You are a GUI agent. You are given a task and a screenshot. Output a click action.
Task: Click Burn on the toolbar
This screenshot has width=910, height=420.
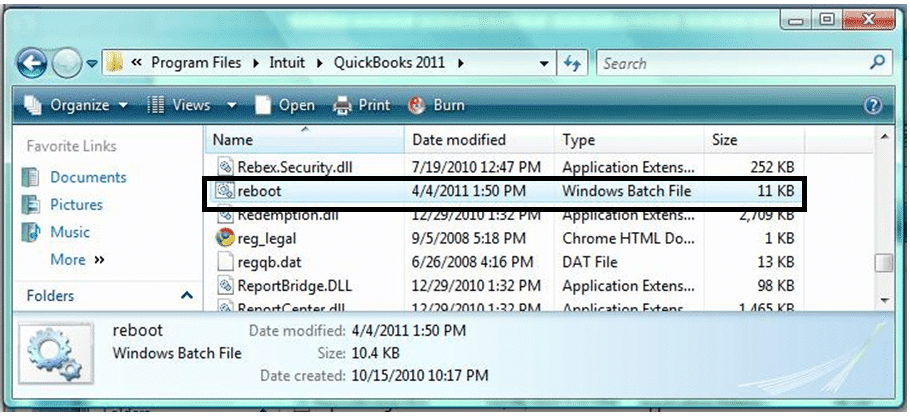click(437, 105)
